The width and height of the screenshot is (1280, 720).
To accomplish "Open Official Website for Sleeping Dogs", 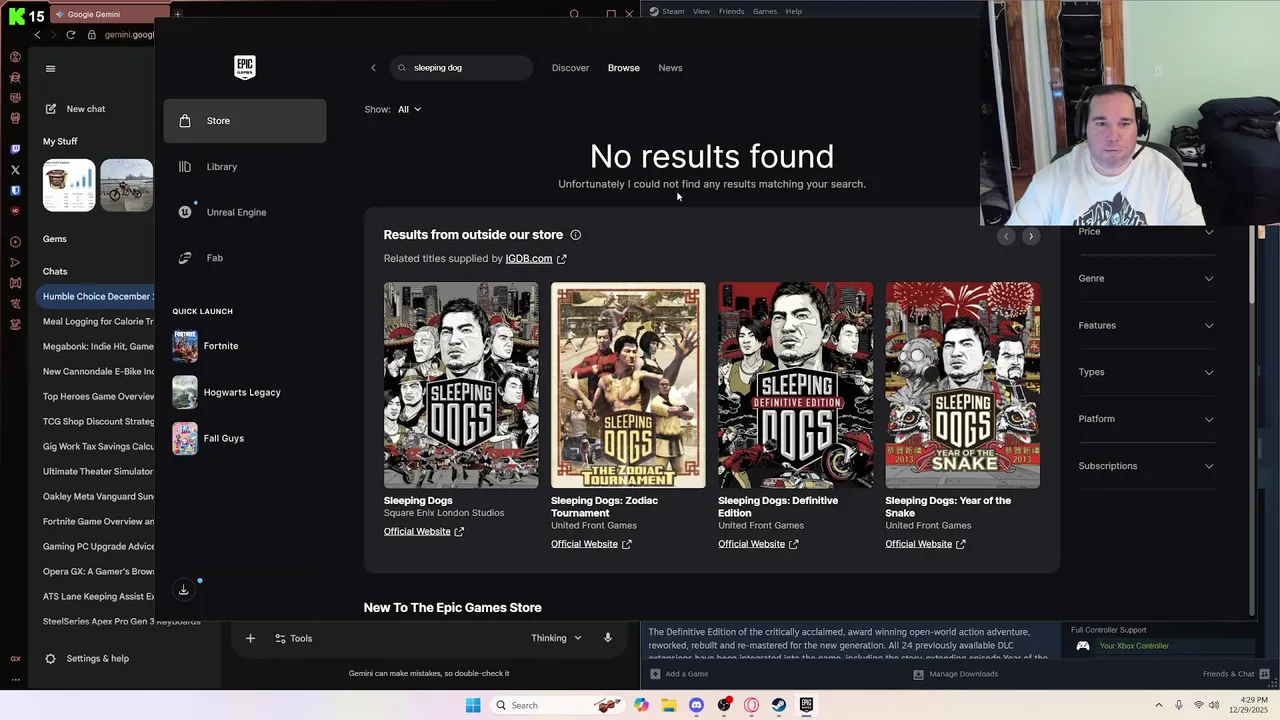I will 424,532.
